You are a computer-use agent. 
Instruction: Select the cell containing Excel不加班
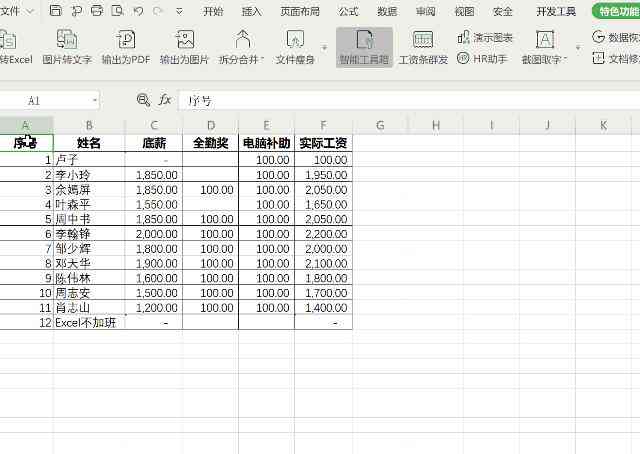coord(89,323)
